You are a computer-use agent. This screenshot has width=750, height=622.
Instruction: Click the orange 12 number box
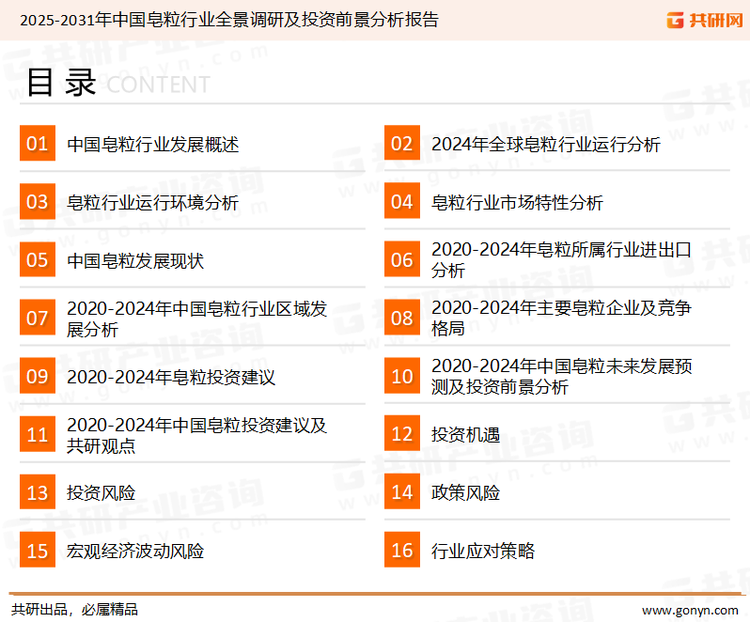pyautogui.click(x=402, y=434)
